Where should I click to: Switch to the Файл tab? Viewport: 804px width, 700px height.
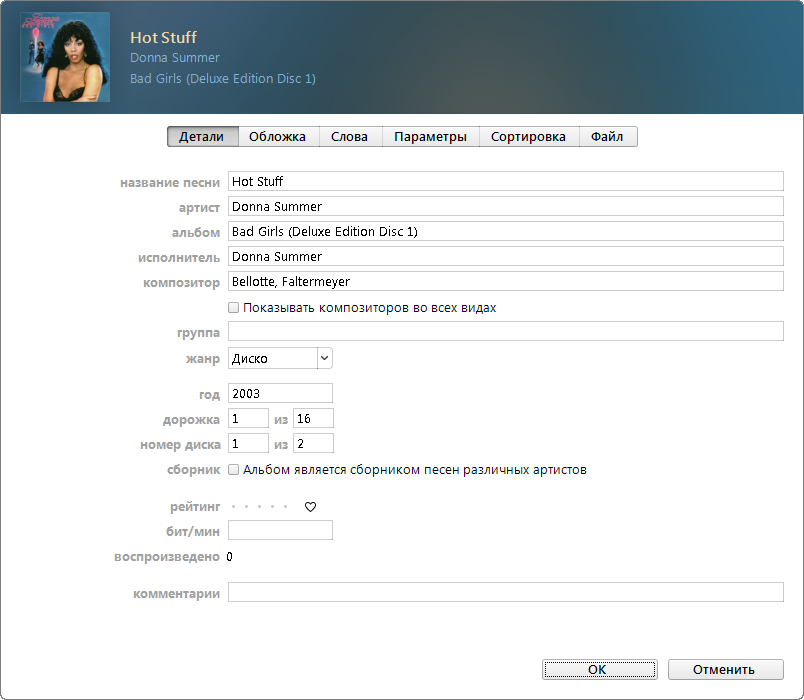[609, 136]
